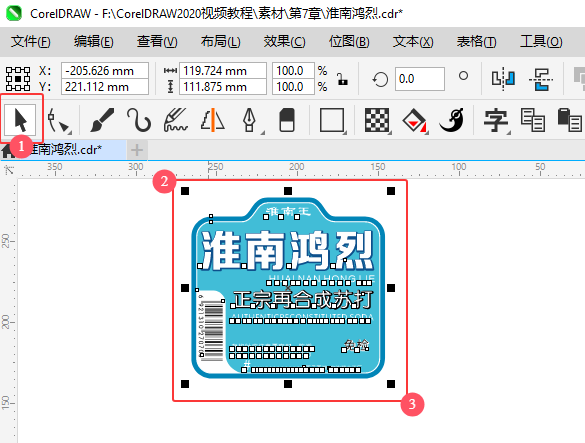
Task: Open the Transparency tool flyout arrow
Action: pos(390,132)
